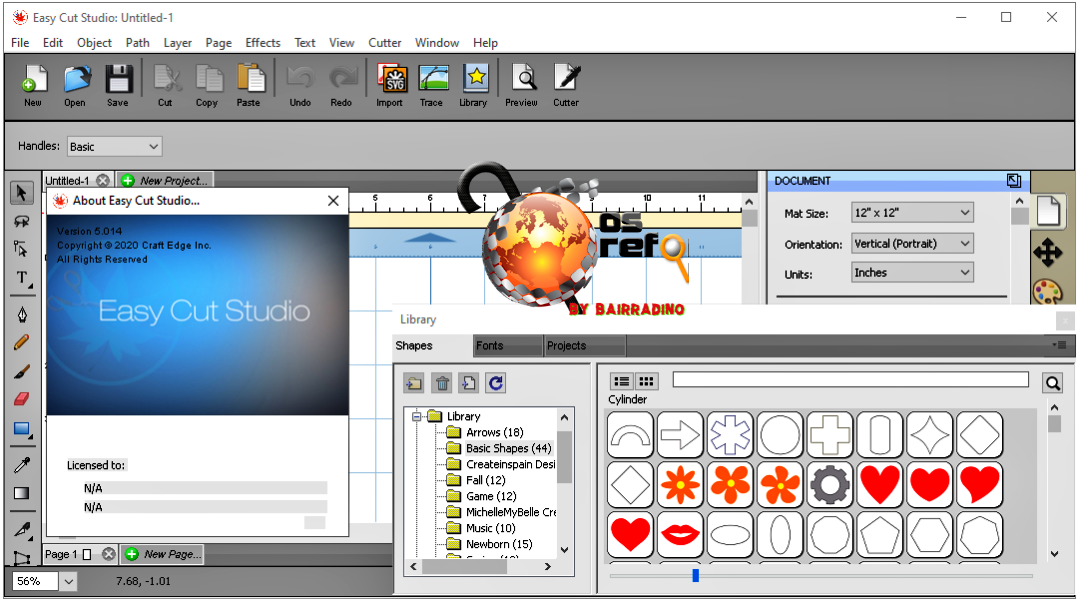Open the Path menu

coord(138,43)
